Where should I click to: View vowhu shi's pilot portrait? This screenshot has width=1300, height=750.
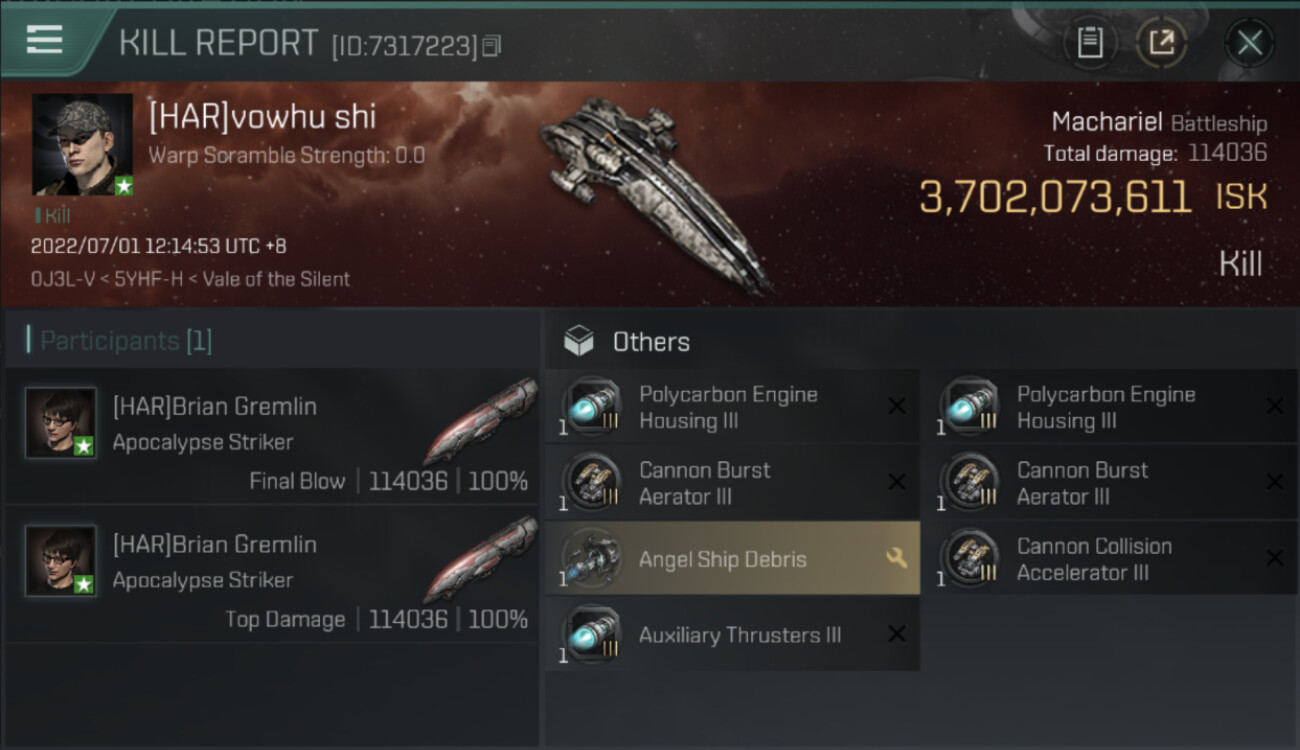[82, 144]
